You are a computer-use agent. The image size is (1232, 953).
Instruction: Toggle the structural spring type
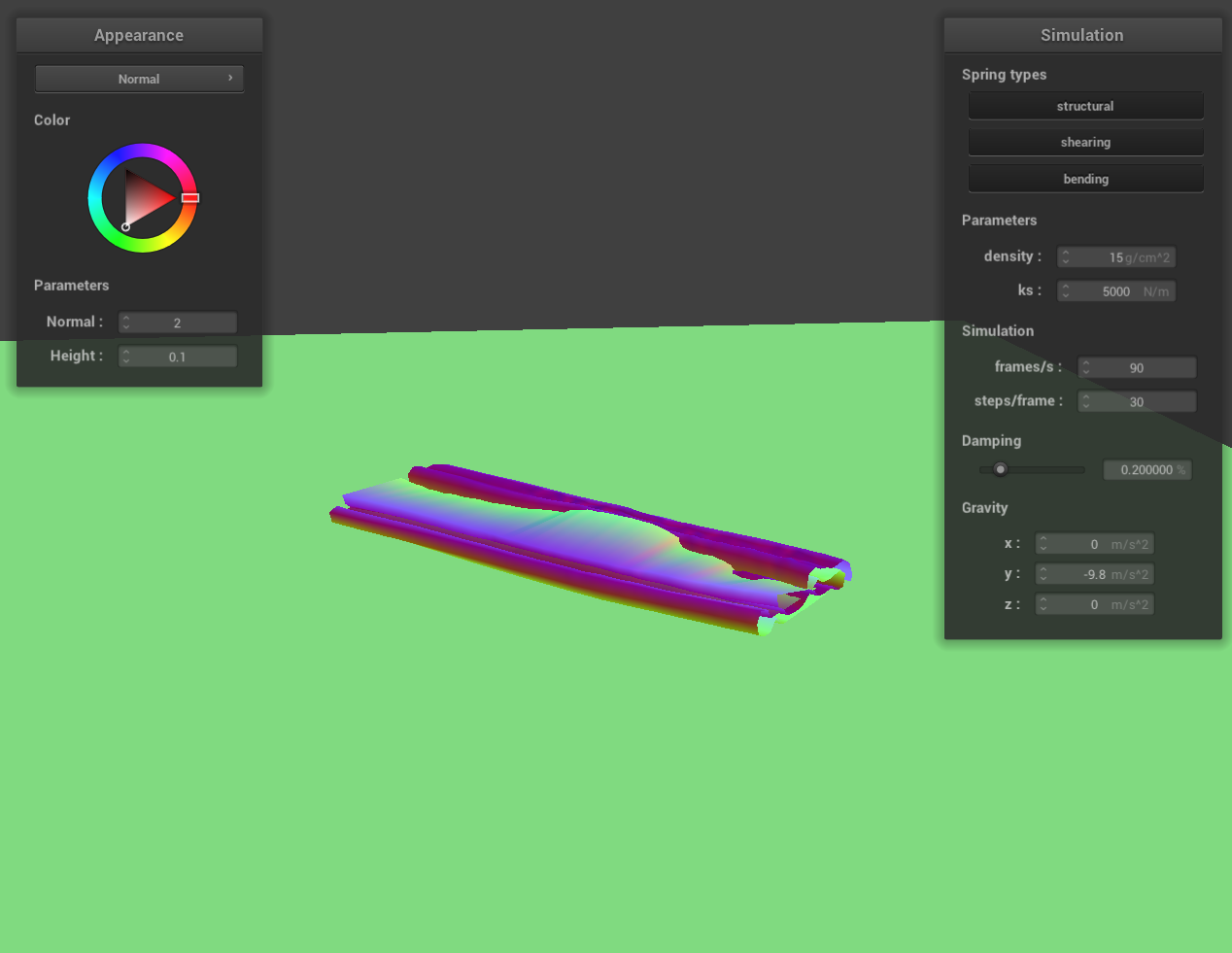click(1085, 106)
